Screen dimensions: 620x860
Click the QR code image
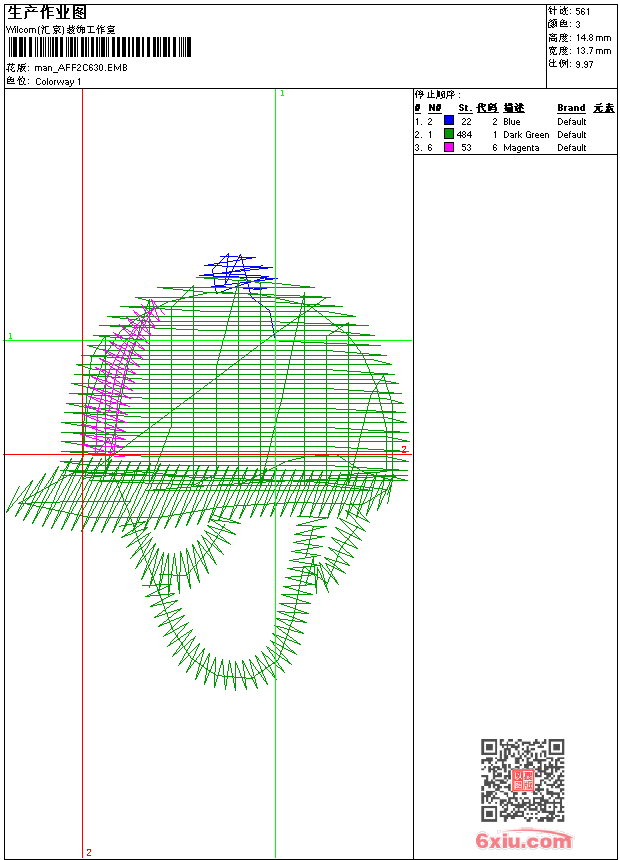tap(522, 781)
